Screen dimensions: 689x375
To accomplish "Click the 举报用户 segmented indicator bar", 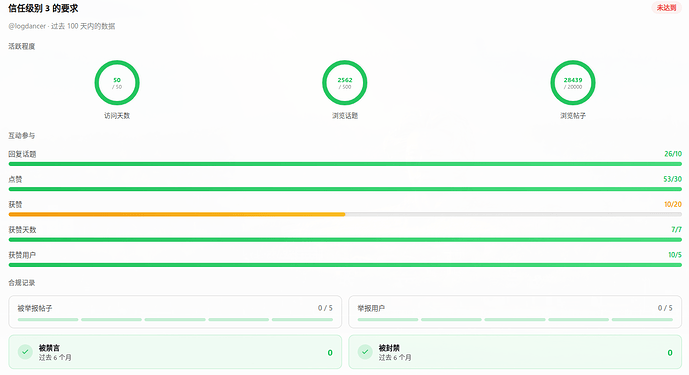I will [515, 320].
